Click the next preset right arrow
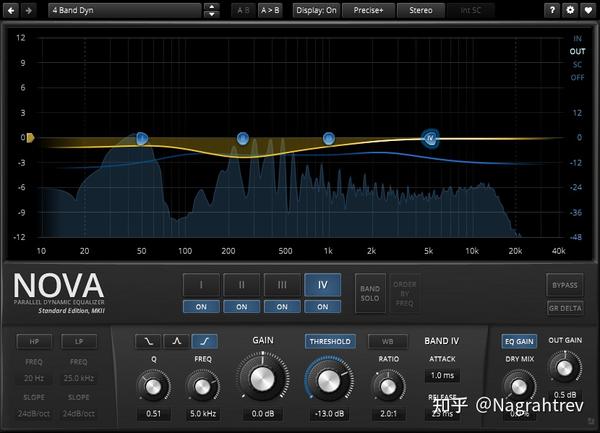 (x=29, y=10)
